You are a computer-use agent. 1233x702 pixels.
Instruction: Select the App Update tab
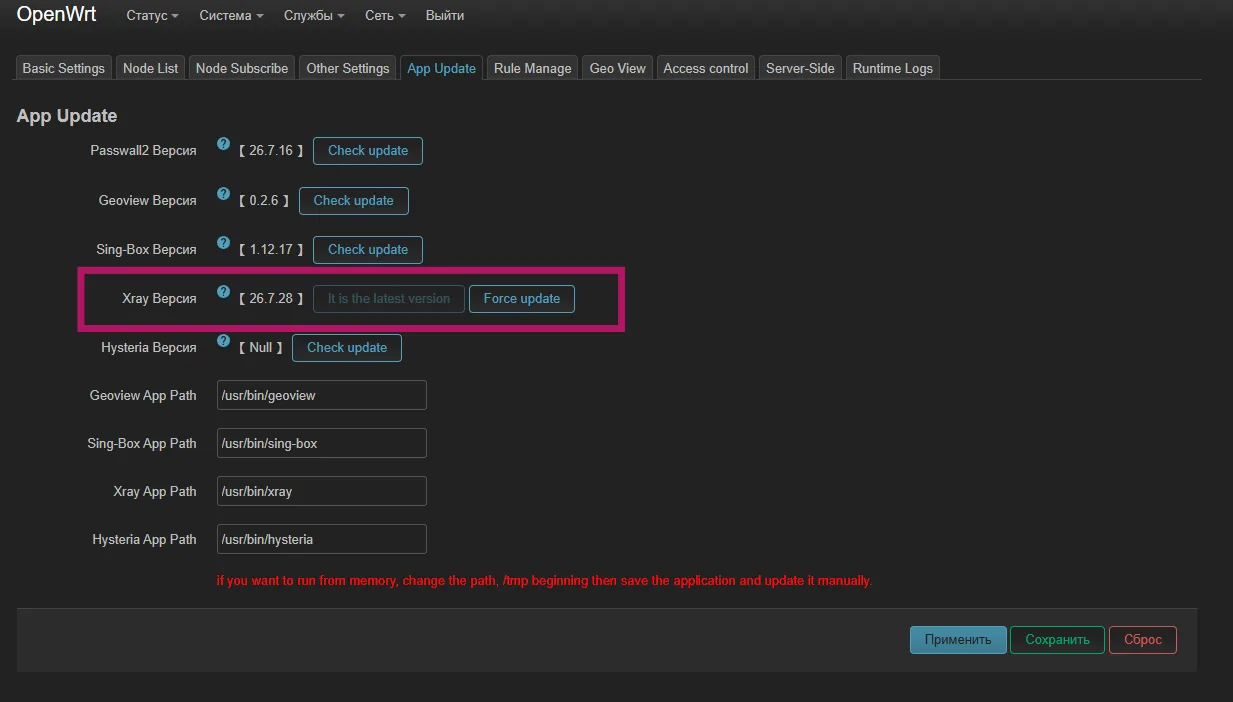[x=441, y=68]
